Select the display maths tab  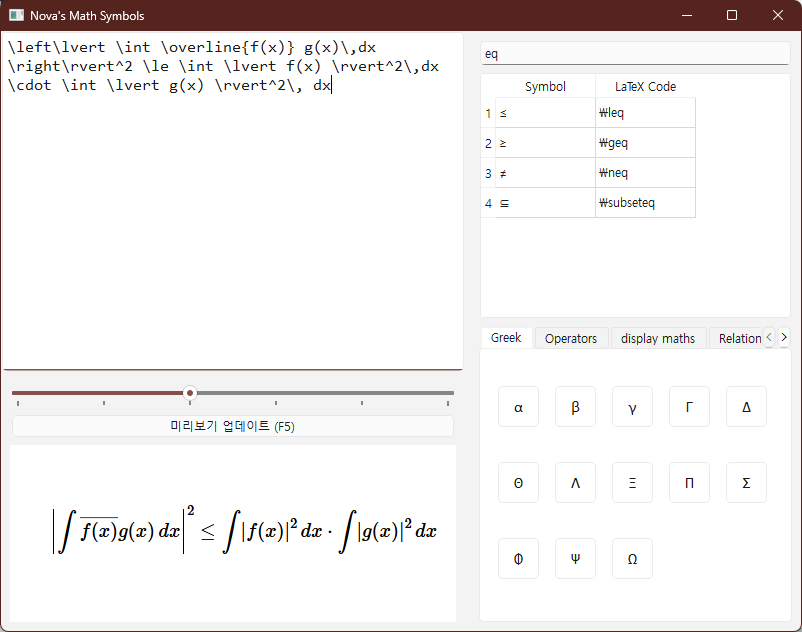(658, 338)
